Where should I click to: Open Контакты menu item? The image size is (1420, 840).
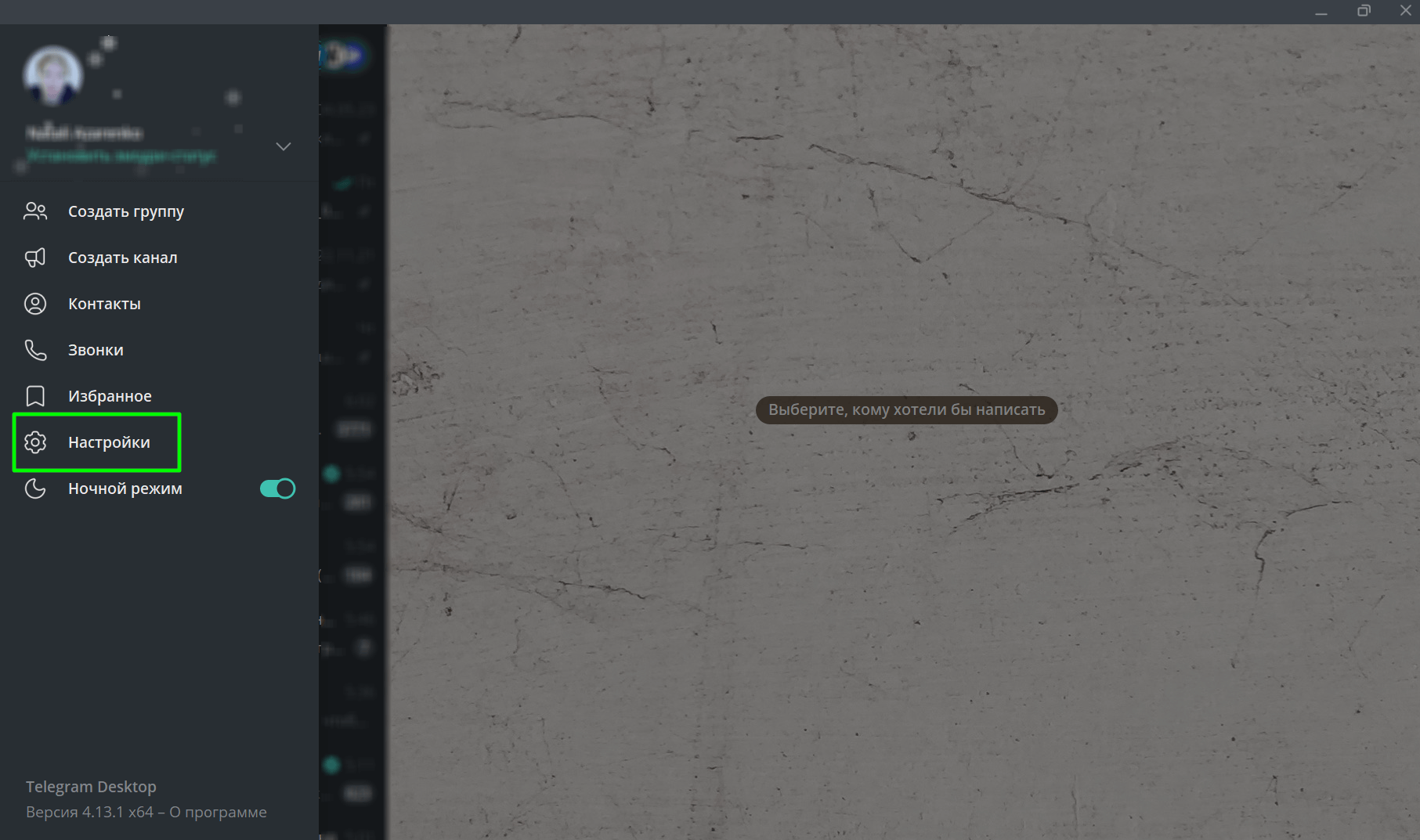point(159,304)
